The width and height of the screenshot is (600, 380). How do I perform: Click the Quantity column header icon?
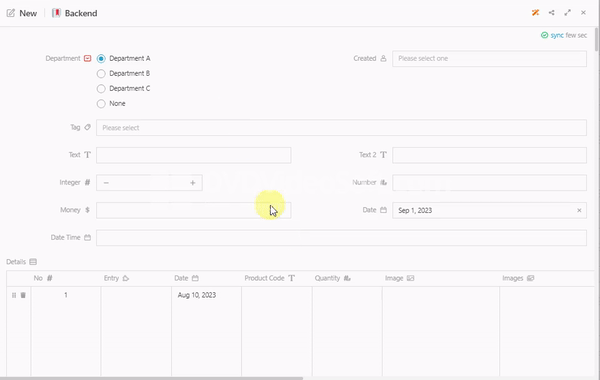pyautogui.click(x=347, y=278)
